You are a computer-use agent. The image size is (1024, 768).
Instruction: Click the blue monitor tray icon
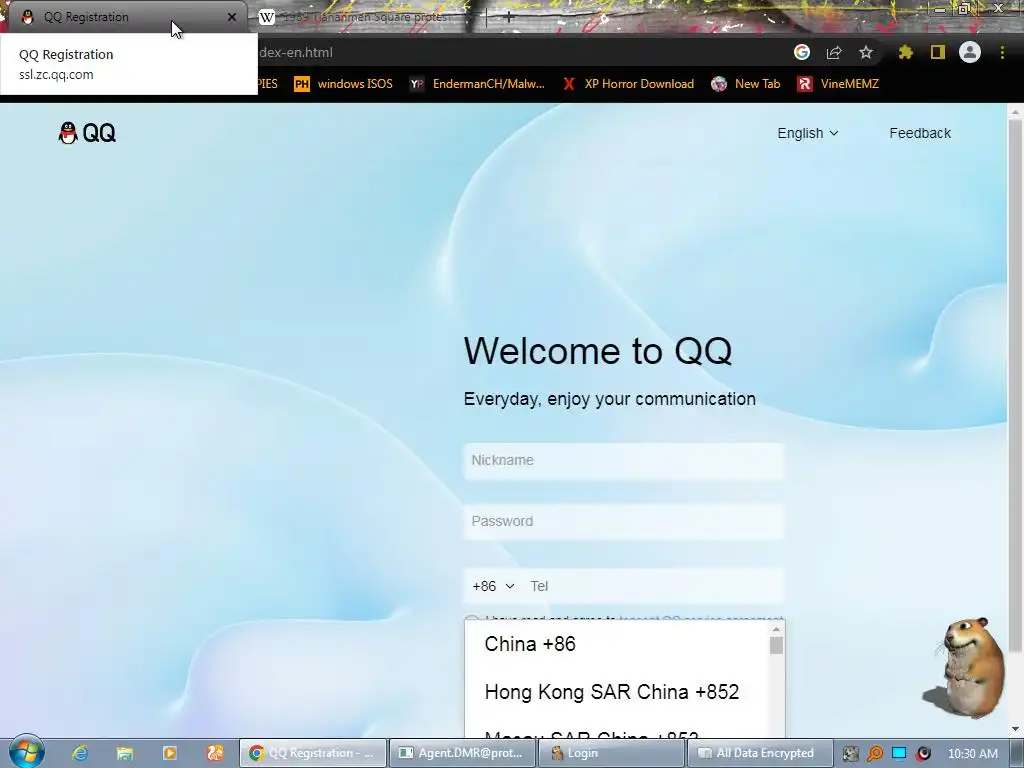pyautogui.click(x=899, y=754)
